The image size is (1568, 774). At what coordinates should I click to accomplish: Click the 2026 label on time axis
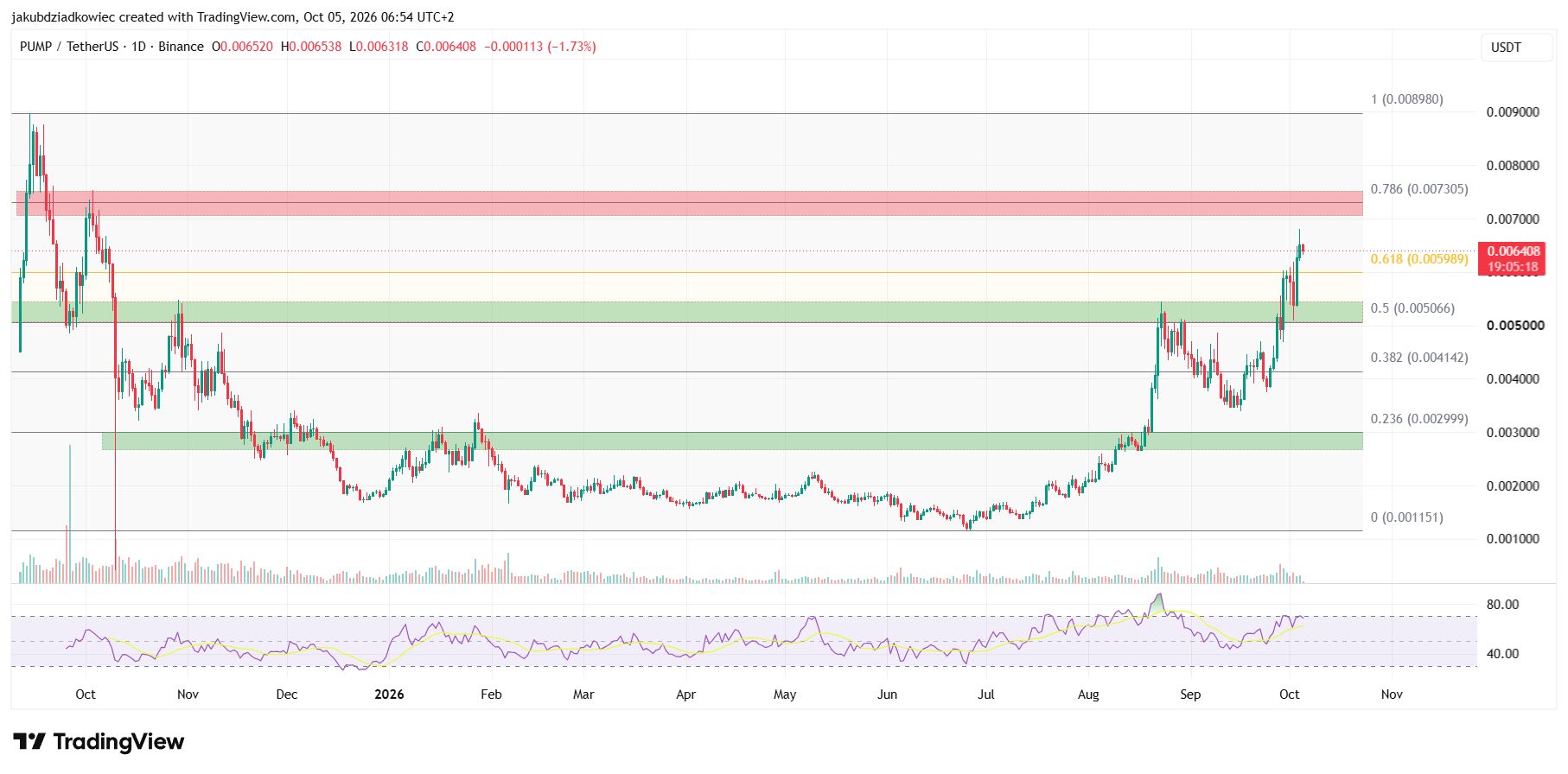(389, 695)
